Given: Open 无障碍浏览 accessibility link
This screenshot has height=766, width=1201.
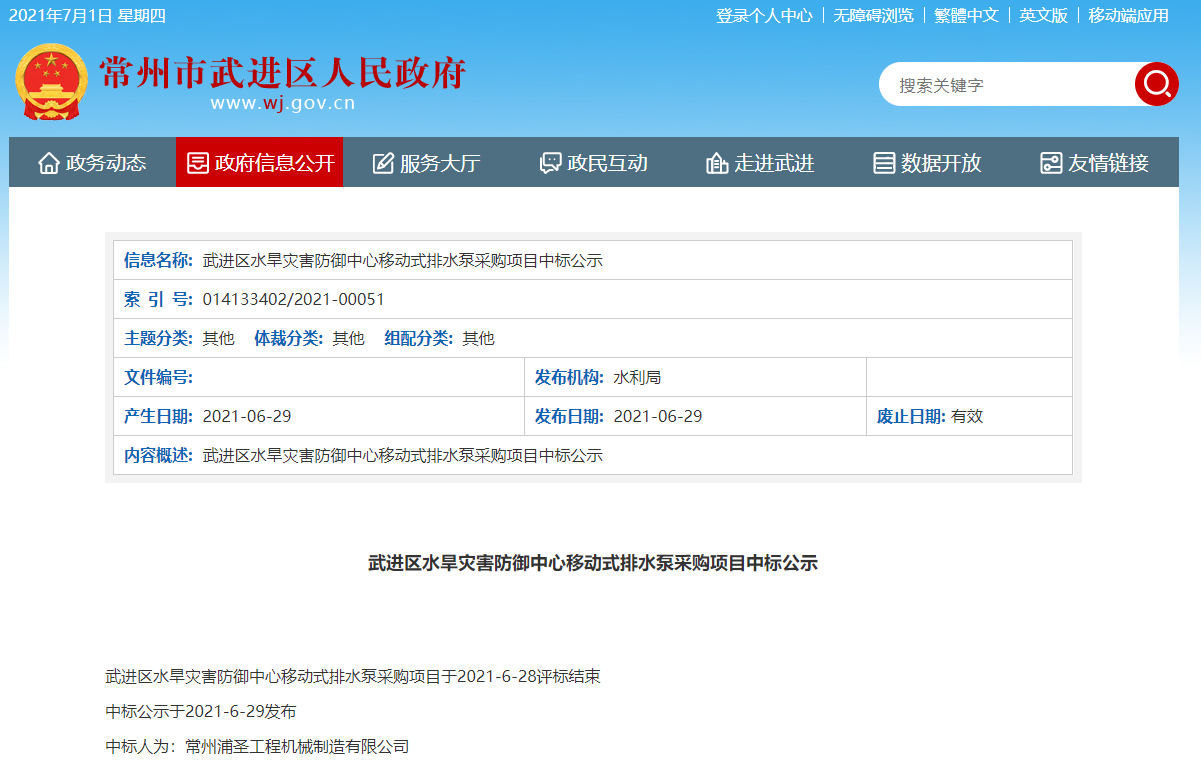Looking at the screenshot, I should coord(873,15).
